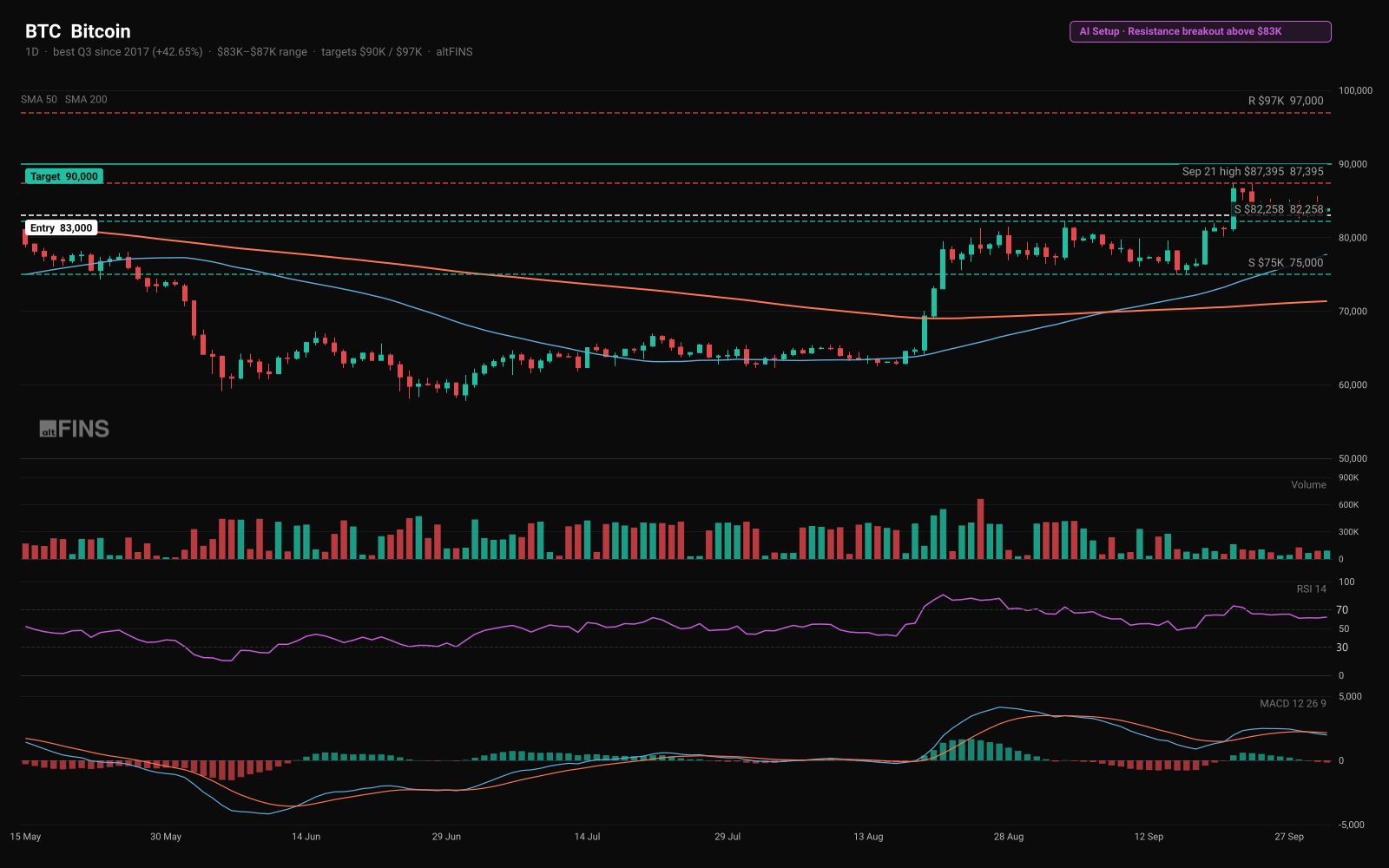
Task: Click the 14 Jul date axis label
Action: click(587, 837)
